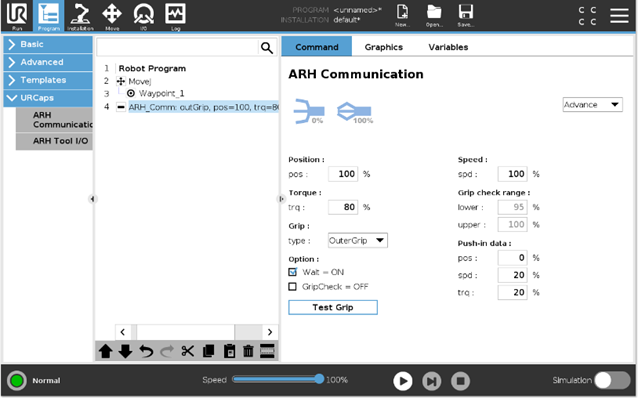Open the Log screen icon

point(175,16)
